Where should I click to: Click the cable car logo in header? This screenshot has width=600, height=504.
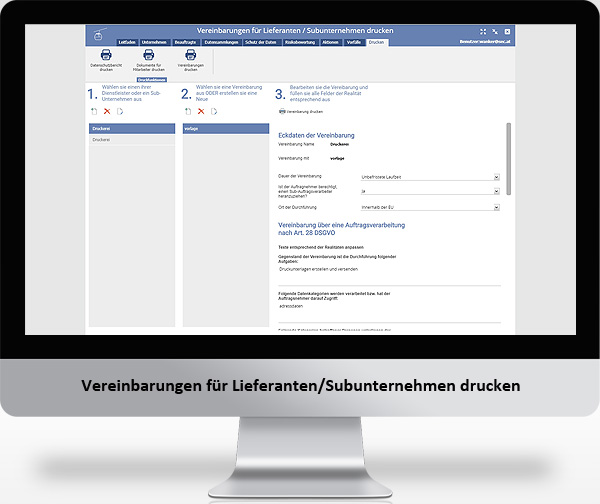tap(99, 34)
